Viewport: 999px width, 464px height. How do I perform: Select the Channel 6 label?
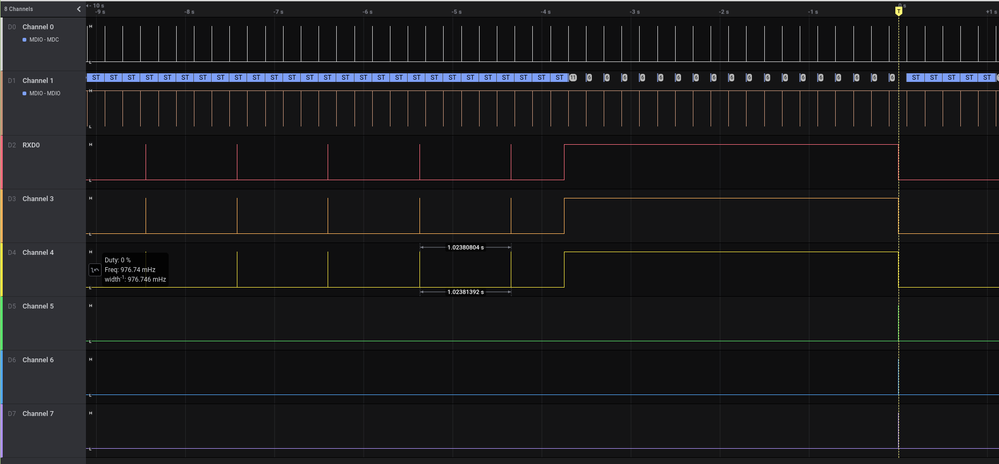[x=38, y=360]
